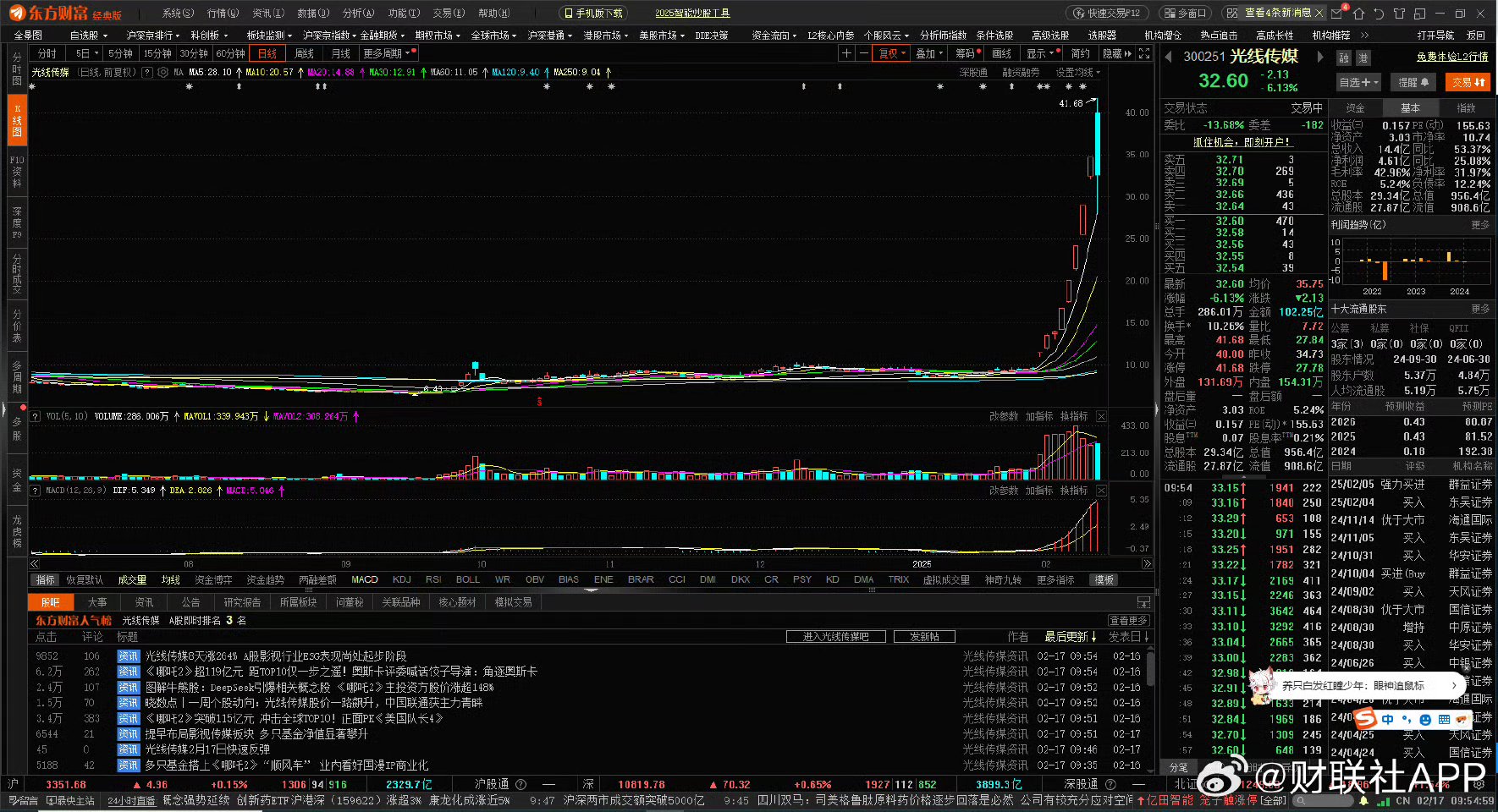Toggle the MACD indicator button

[365, 580]
